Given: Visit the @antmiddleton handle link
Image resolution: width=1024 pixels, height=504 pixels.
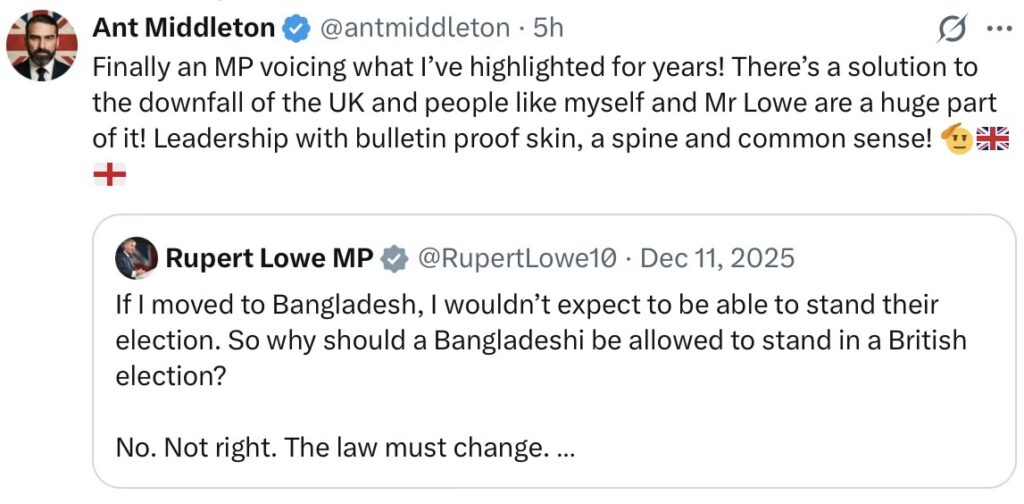Looking at the screenshot, I should [x=413, y=29].
